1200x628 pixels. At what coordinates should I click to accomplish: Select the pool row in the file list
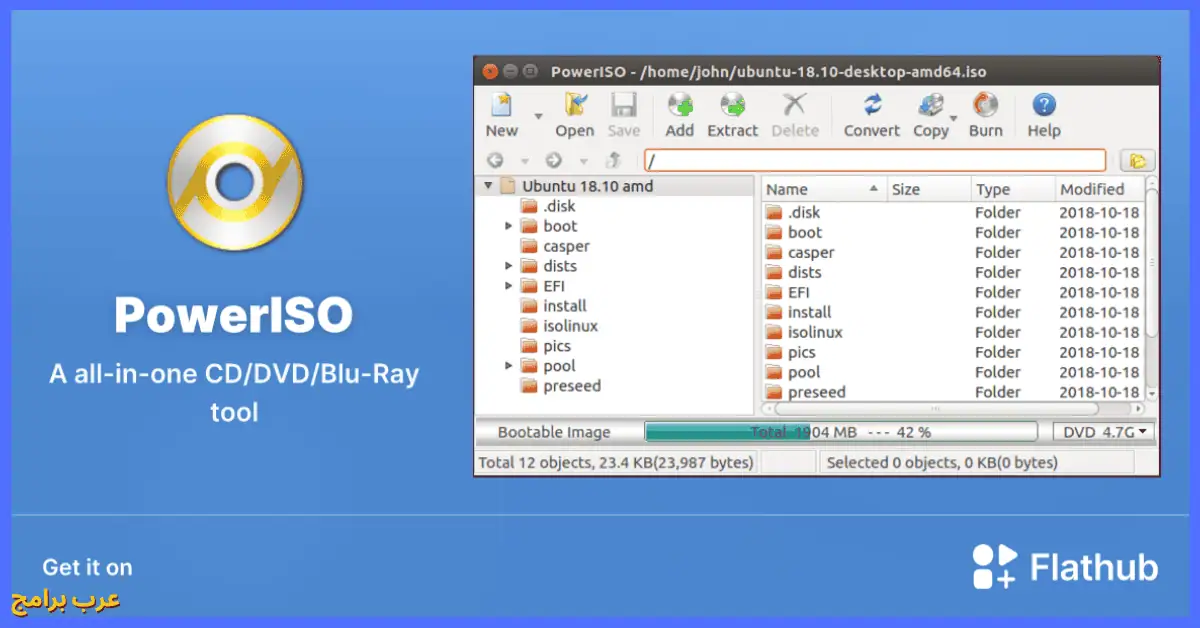[952, 372]
